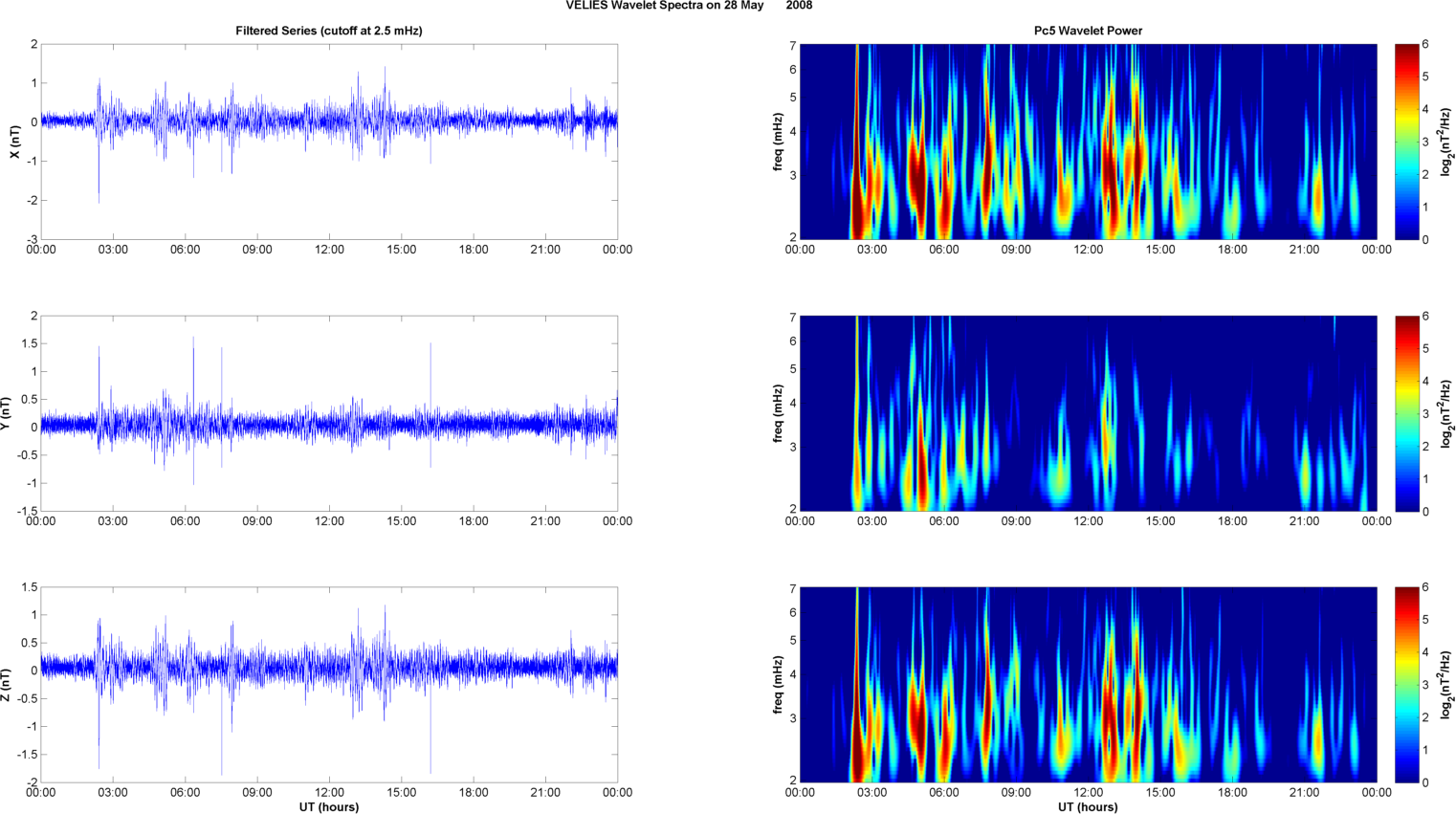The height and width of the screenshot is (814, 1456).
Task: Open the middle wavelet power spectrogram
Action: [x=1088, y=413]
